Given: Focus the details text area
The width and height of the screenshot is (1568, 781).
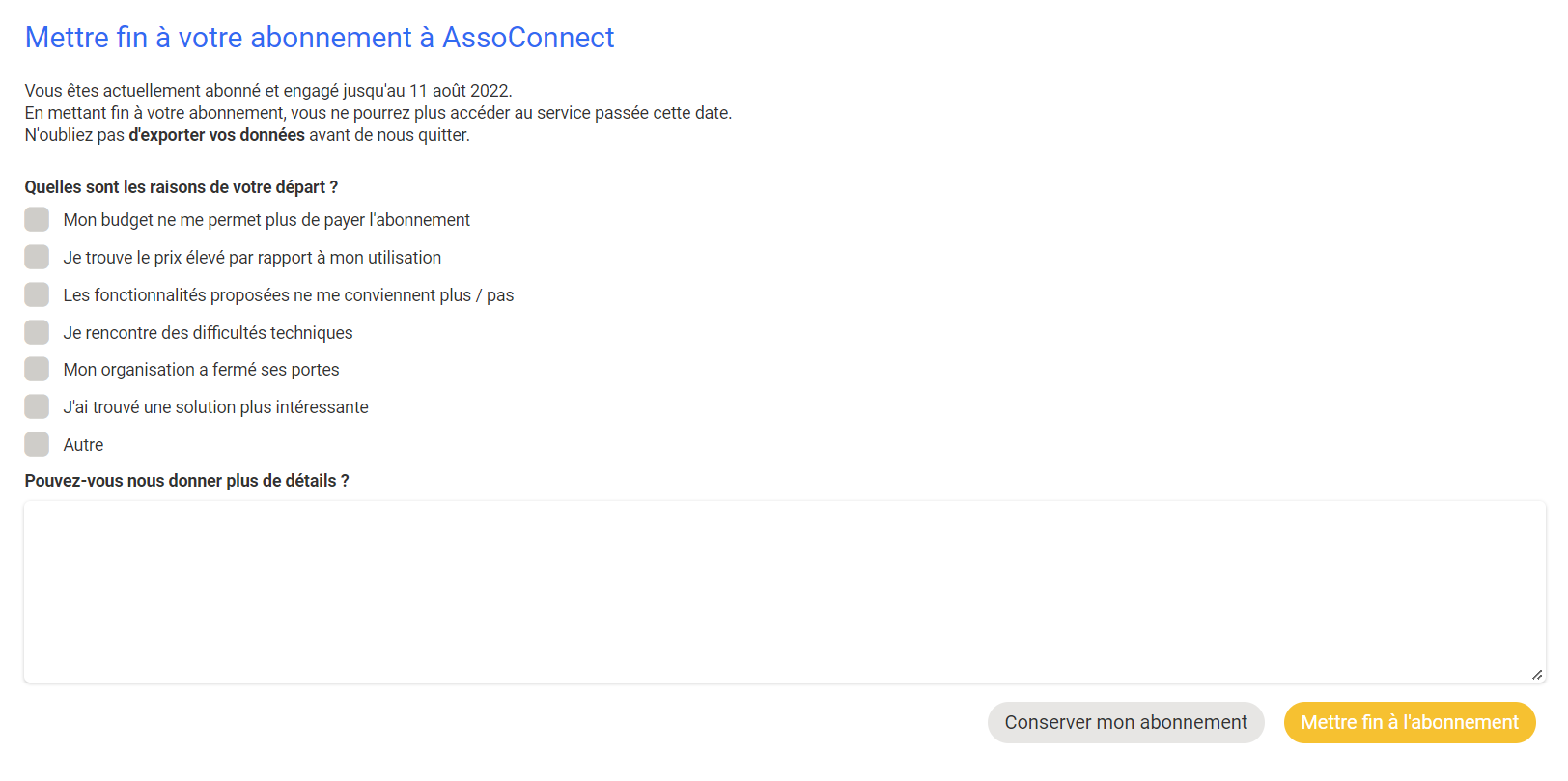Looking at the screenshot, I should (x=785, y=592).
